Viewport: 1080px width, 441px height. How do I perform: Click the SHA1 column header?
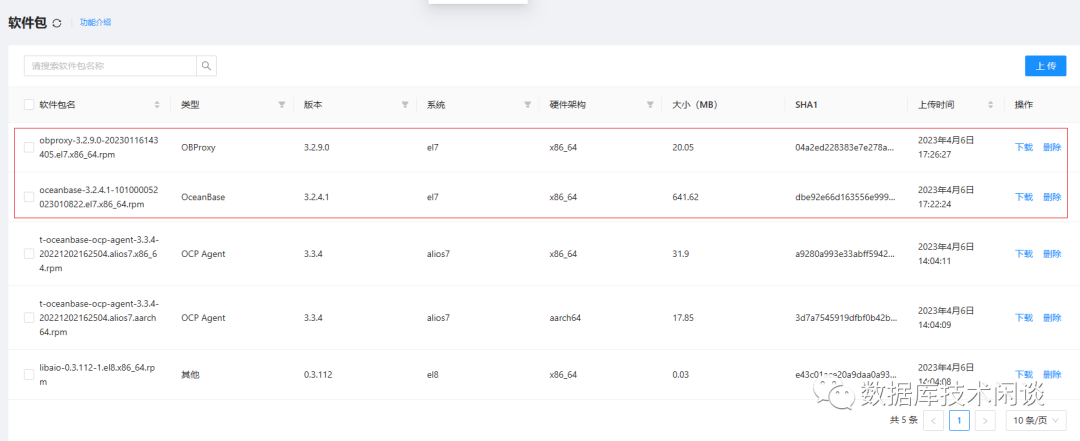coord(806,105)
